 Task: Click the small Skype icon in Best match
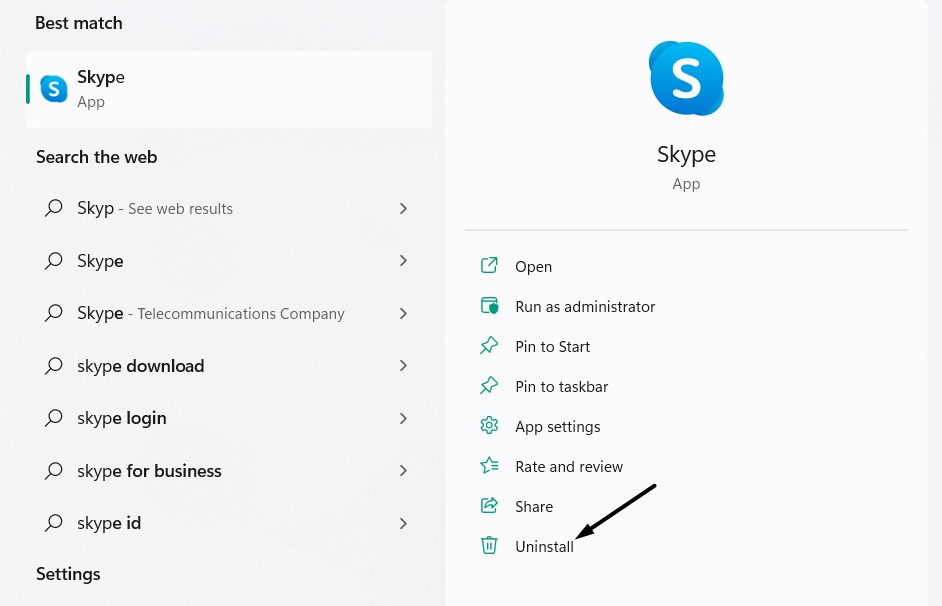tap(54, 88)
